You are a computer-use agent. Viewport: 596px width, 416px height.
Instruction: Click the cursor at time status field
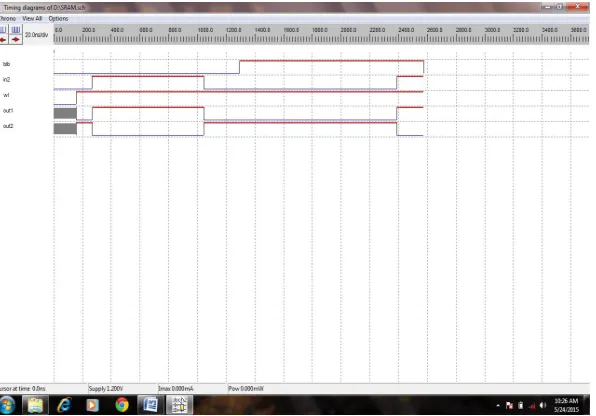tap(43, 389)
